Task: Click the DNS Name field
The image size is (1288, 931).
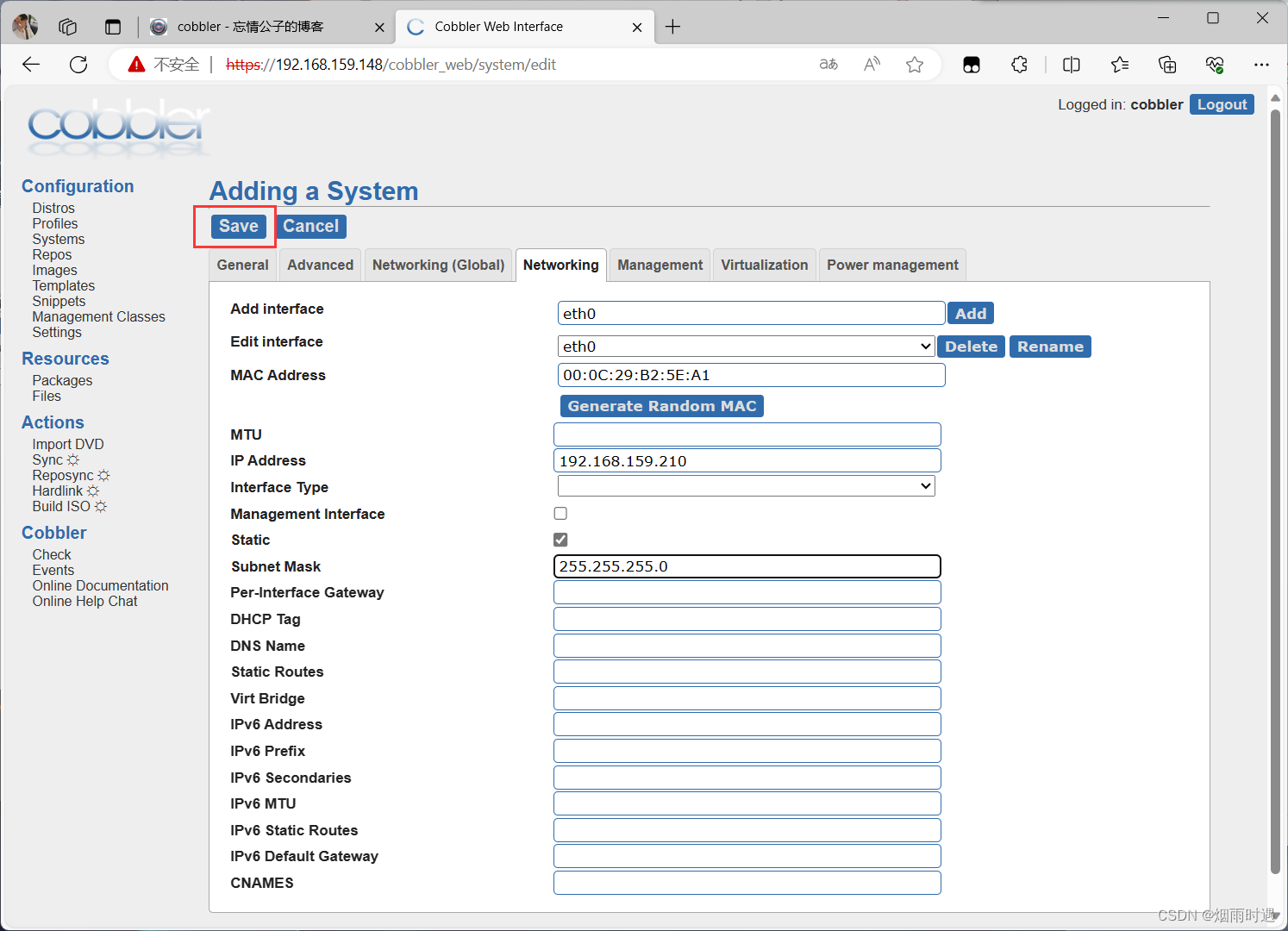Action: click(747, 646)
